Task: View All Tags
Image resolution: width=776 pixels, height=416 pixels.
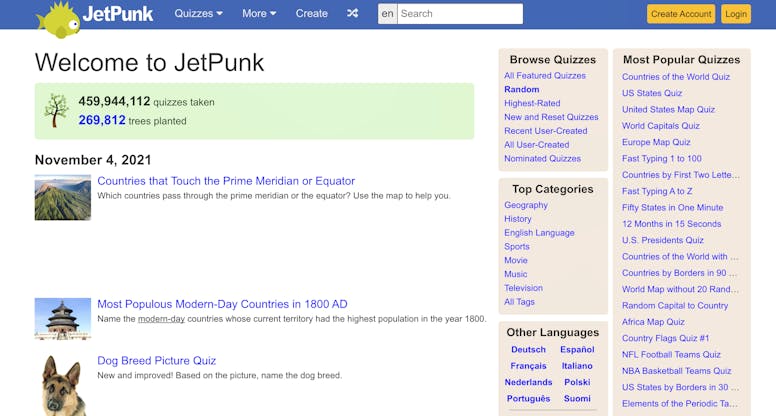Action: point(520,302)
